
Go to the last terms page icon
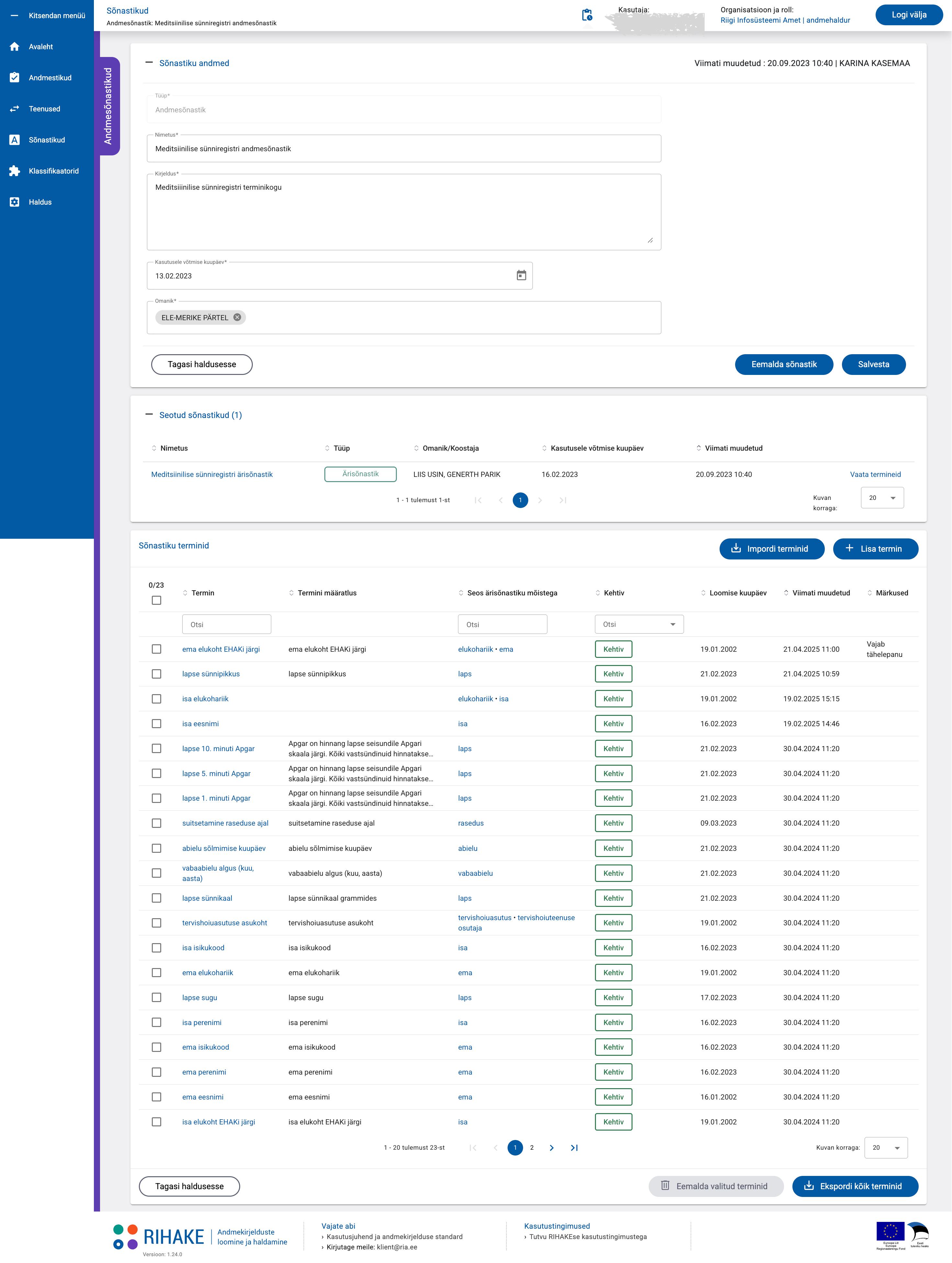[x=574, y=1148]
